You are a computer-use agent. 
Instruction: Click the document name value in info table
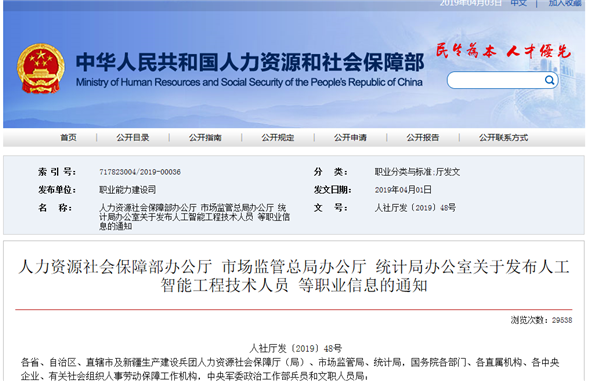(194, 217)
